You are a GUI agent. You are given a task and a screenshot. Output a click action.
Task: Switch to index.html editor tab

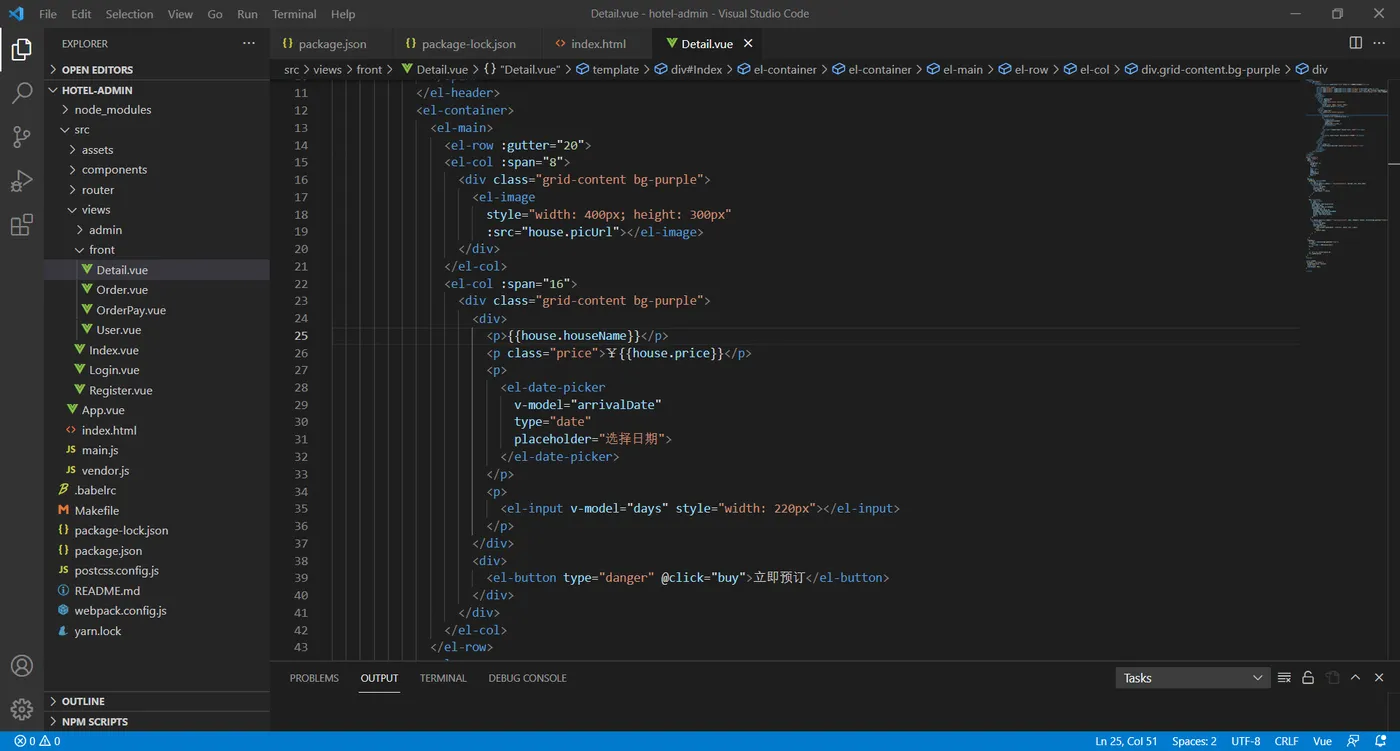click(598, 44)
